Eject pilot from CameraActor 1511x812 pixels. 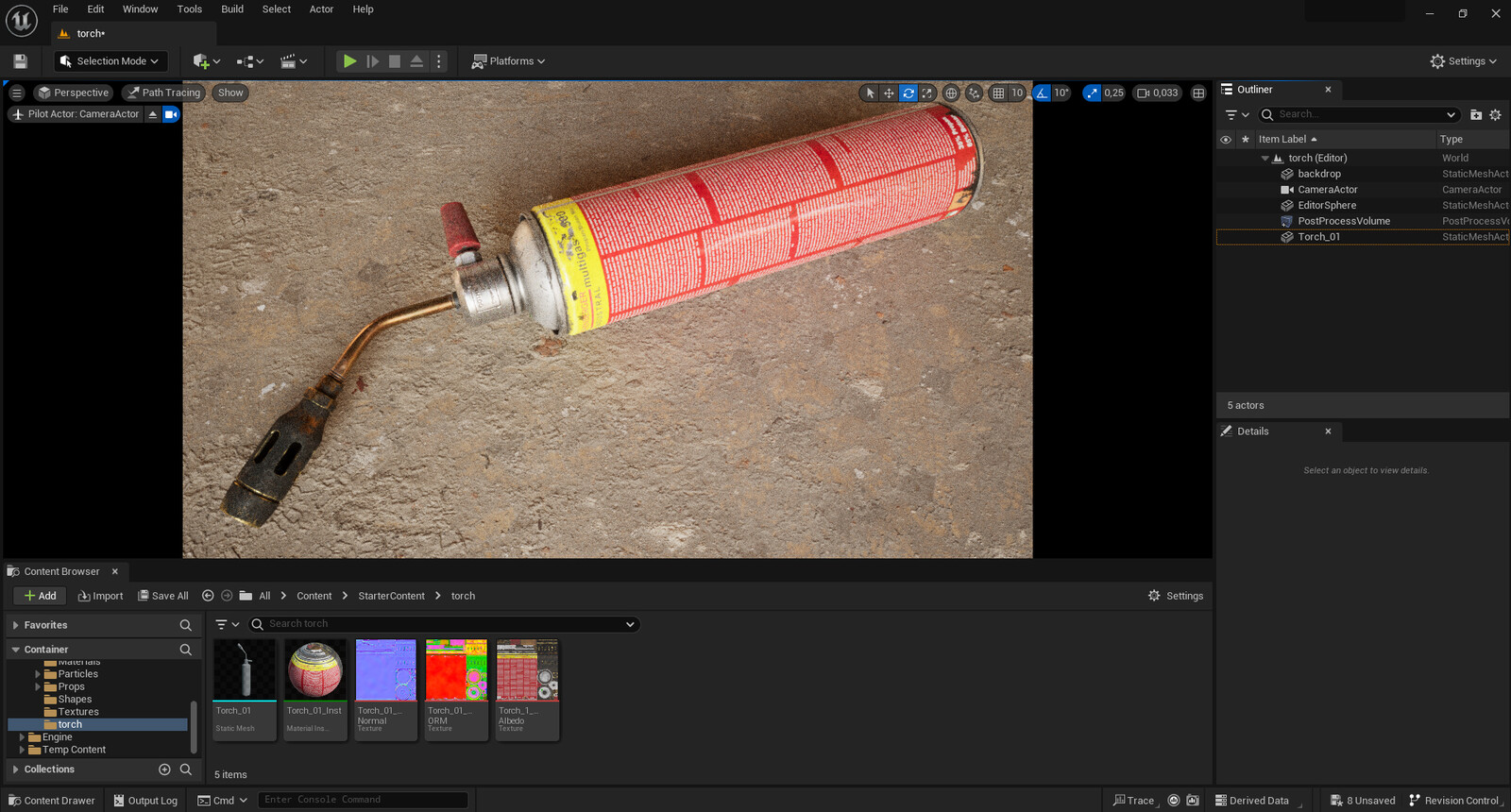(153, 114)
